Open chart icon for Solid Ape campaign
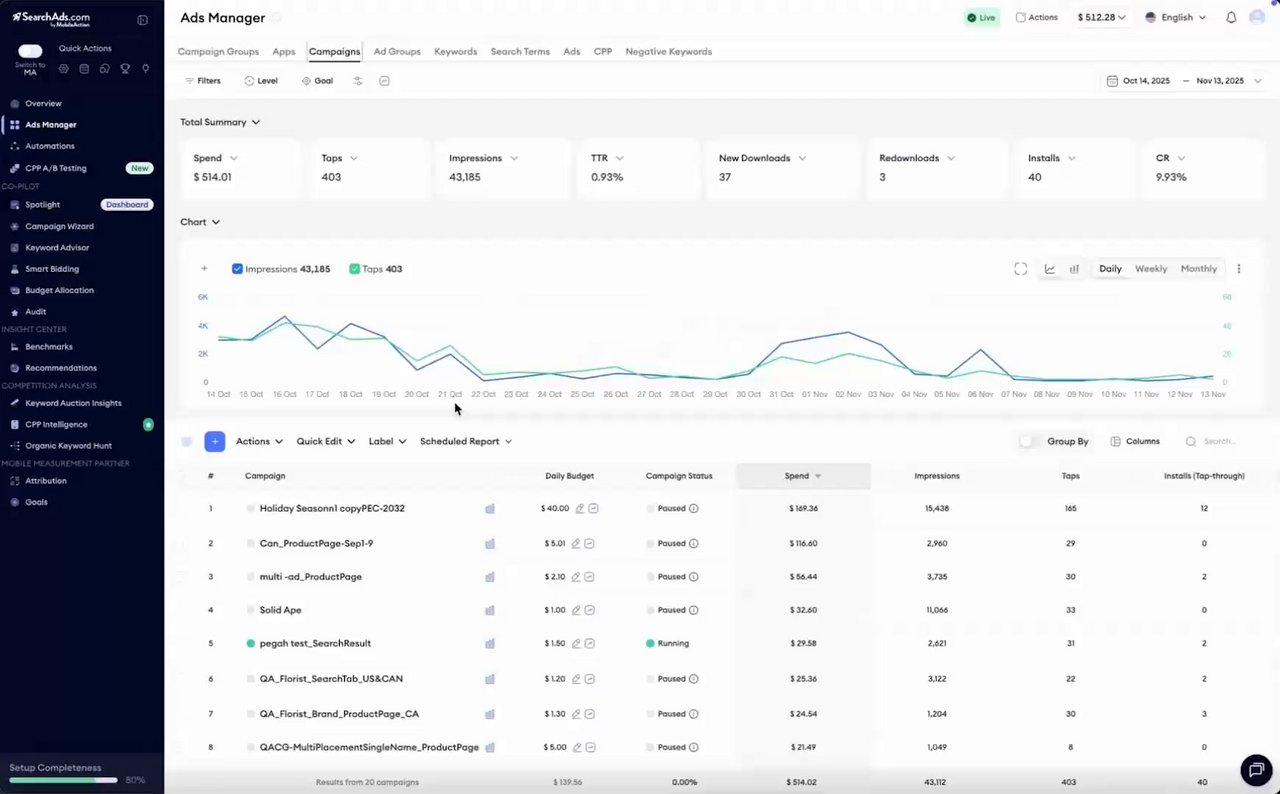Image resolution: width=1280 pixels, height=794 pixels. [490, 610]
